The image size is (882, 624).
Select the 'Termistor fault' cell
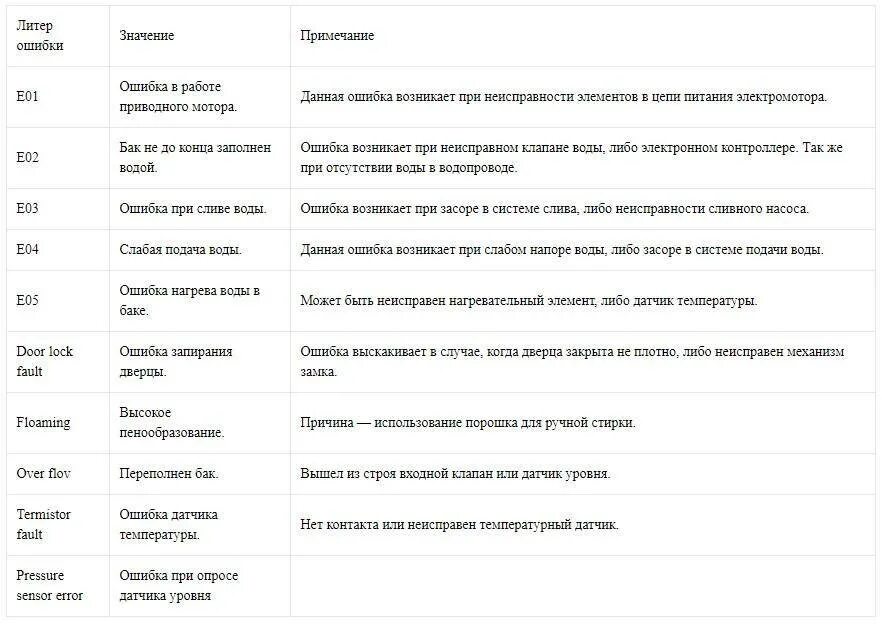tap(58, 525)
